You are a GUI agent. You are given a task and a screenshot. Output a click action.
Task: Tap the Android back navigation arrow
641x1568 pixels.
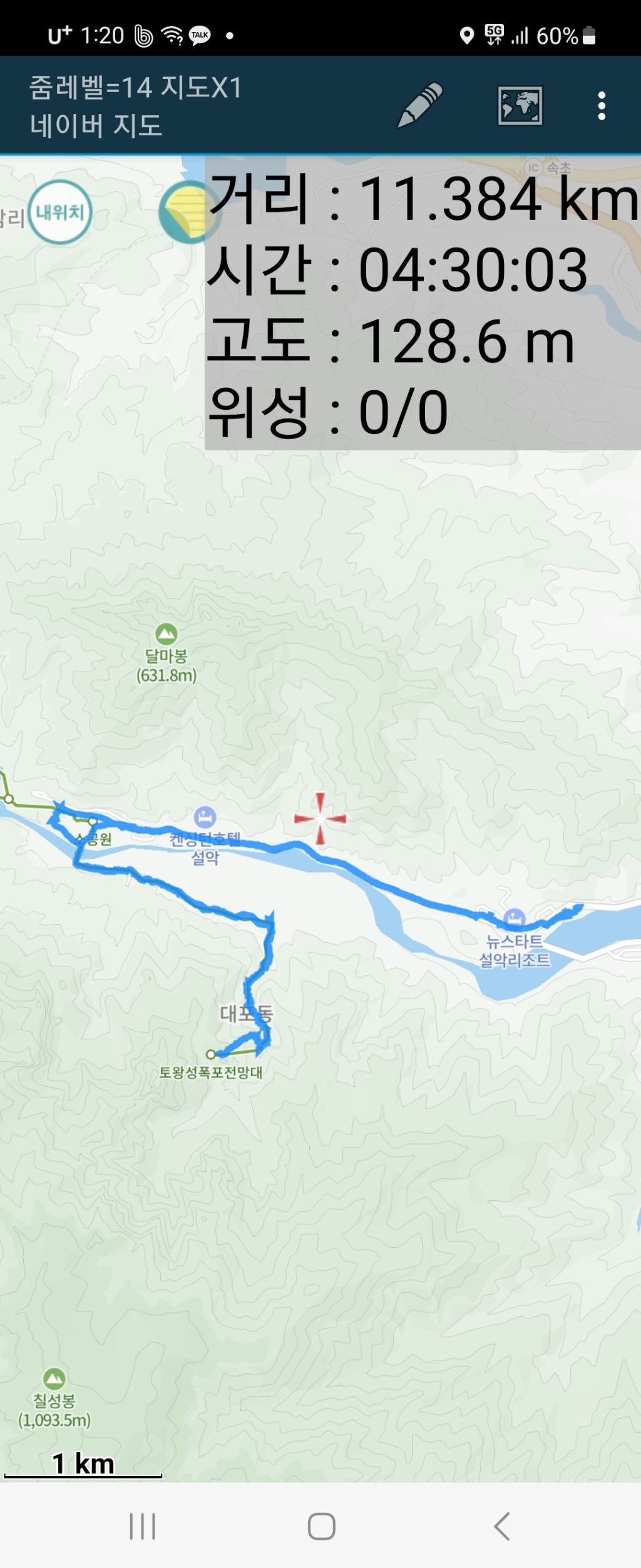501,1526
